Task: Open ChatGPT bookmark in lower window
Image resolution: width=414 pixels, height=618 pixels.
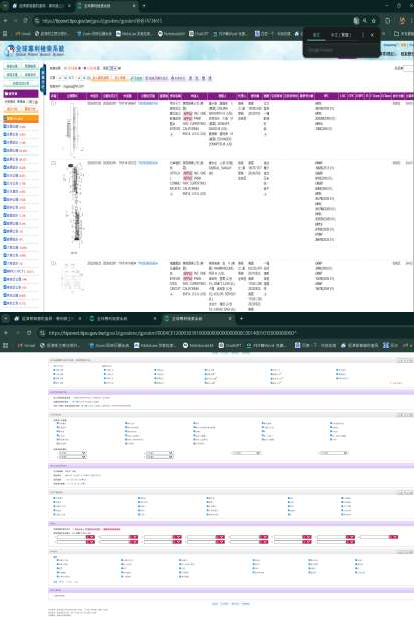Action: (230, 345)
